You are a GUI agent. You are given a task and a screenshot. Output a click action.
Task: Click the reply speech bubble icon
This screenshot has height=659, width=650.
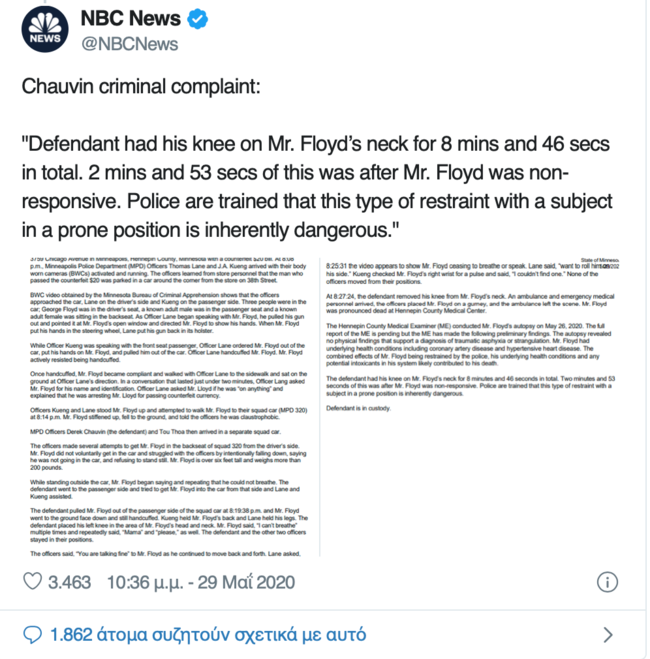coord(32,634)
